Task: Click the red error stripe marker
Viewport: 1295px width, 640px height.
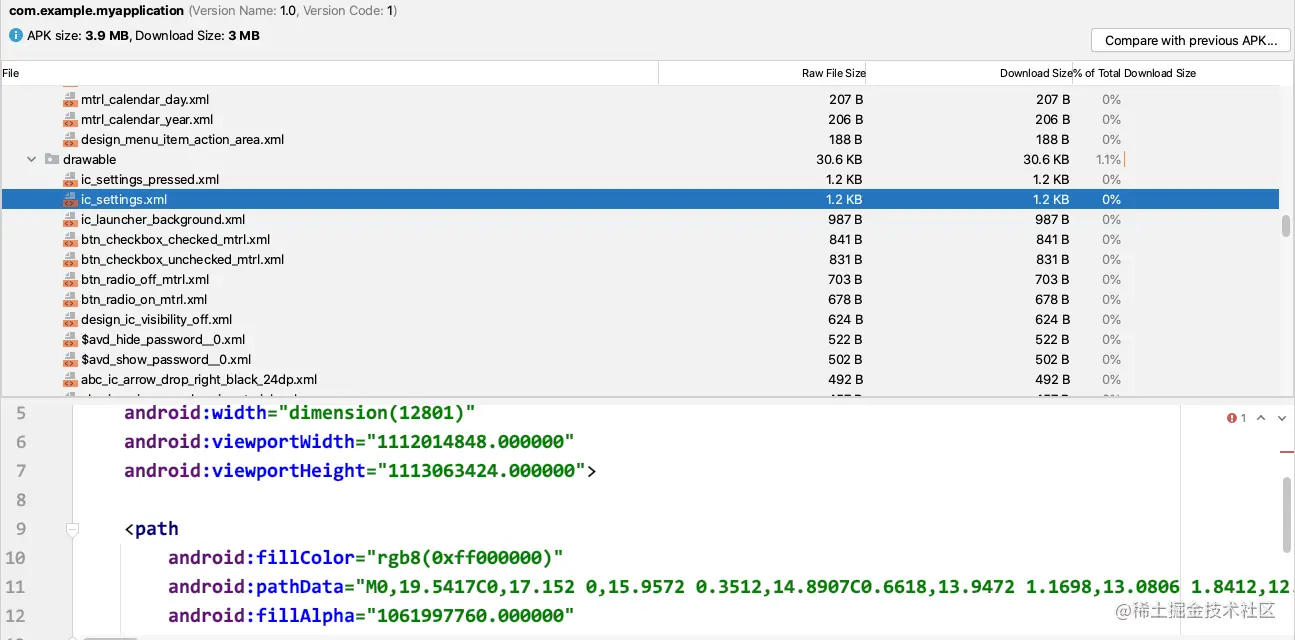Action: point(1287,452)
